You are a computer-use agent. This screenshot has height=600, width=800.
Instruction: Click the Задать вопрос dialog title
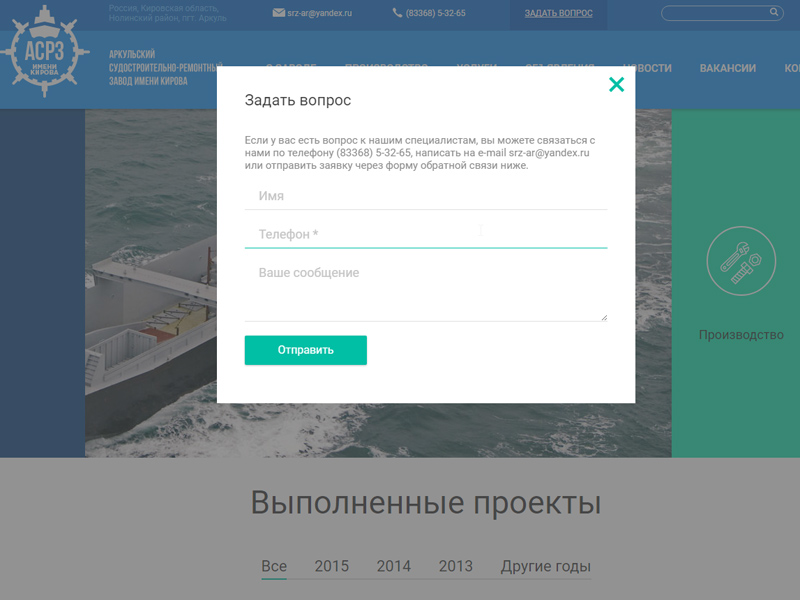[298, 100]
